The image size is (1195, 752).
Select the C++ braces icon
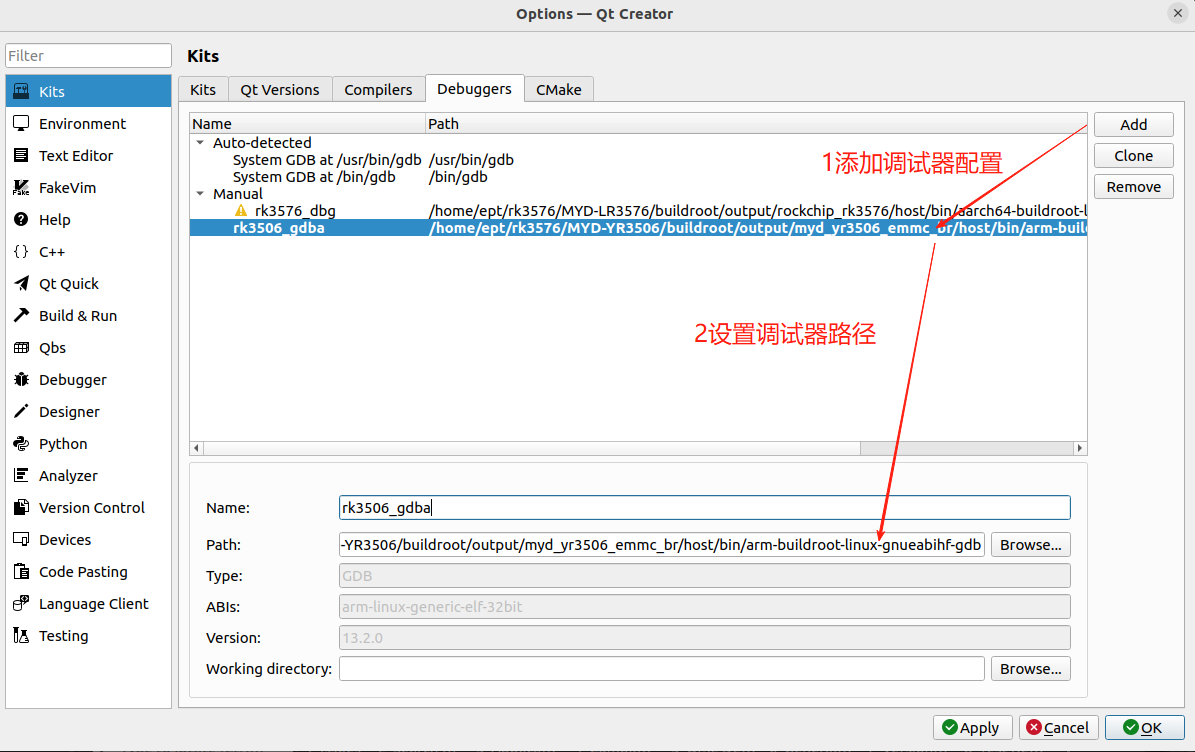coord(21,251)
